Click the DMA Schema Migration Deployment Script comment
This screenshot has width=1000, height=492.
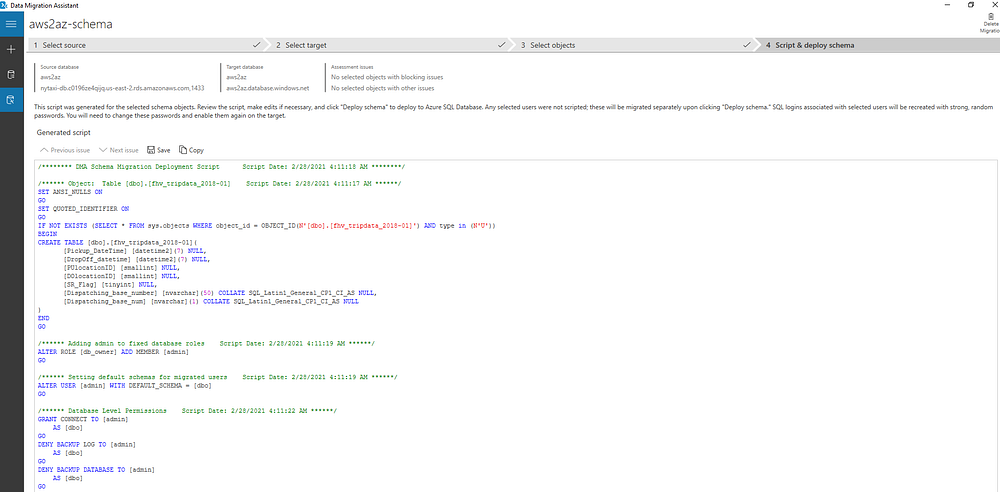tap(221, 166)
